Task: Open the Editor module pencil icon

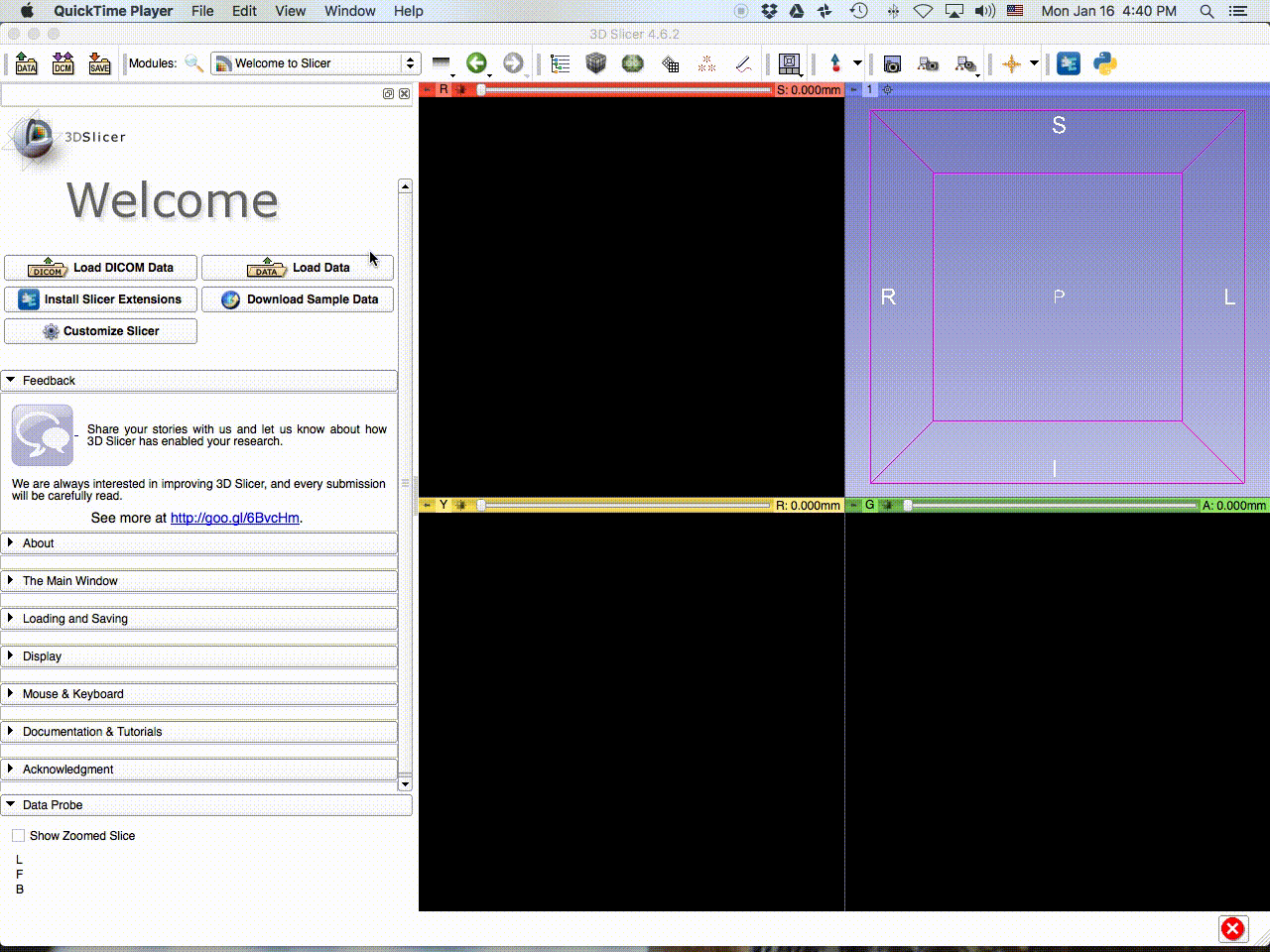Action: click(x=742, y=63)
